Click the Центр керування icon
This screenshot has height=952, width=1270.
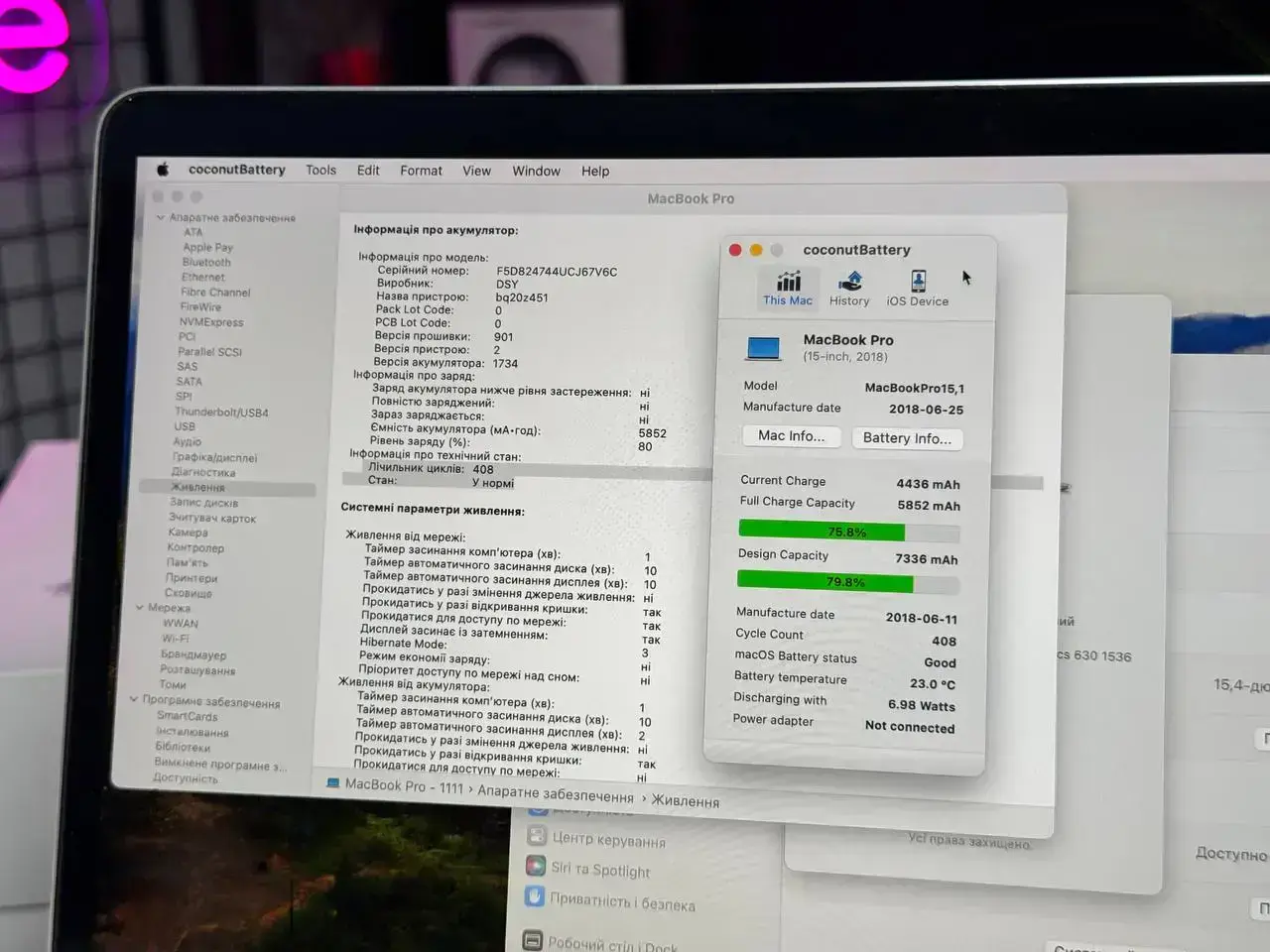pyautogui.click(x=538, y=835)
